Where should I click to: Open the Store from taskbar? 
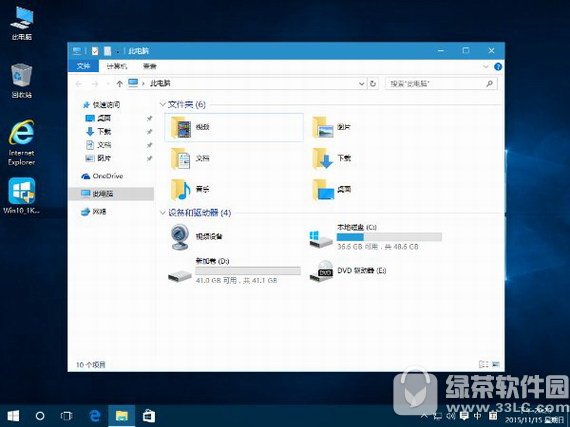[x=149, y=415]
